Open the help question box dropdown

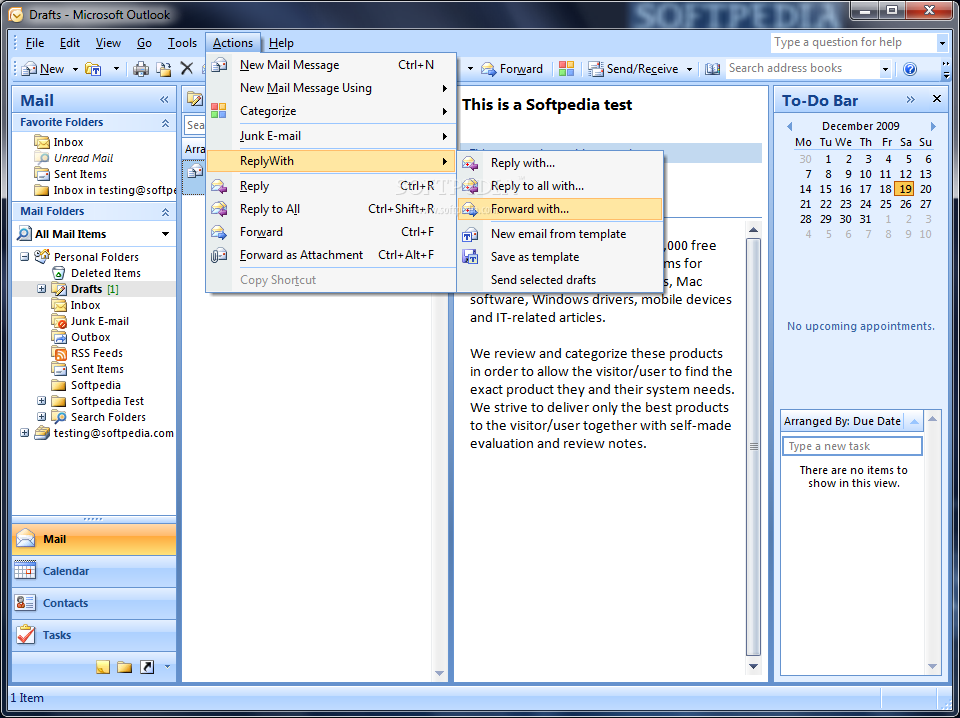(x=942, y=43)
